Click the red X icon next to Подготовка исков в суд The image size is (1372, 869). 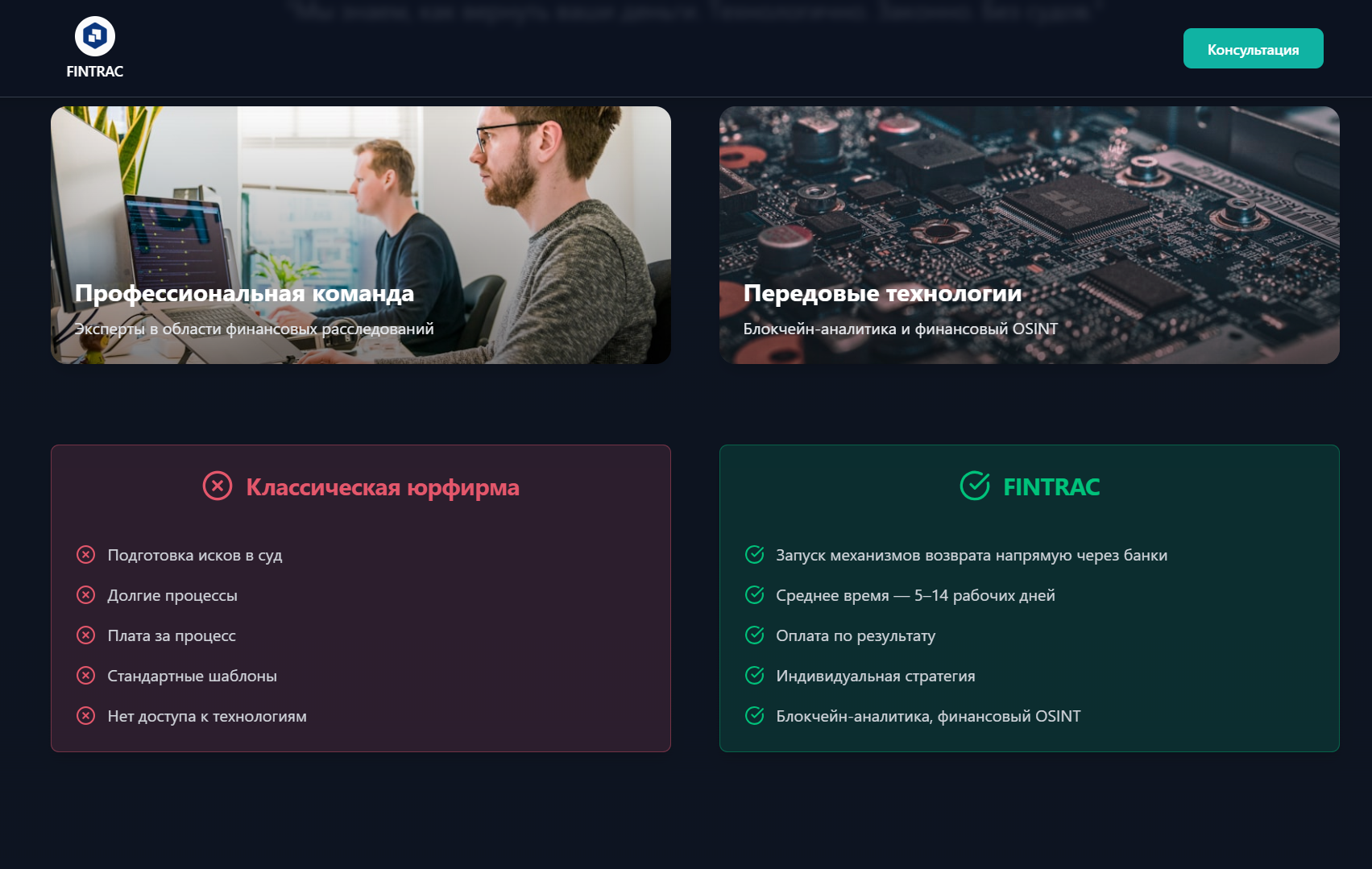pos(86,555)
